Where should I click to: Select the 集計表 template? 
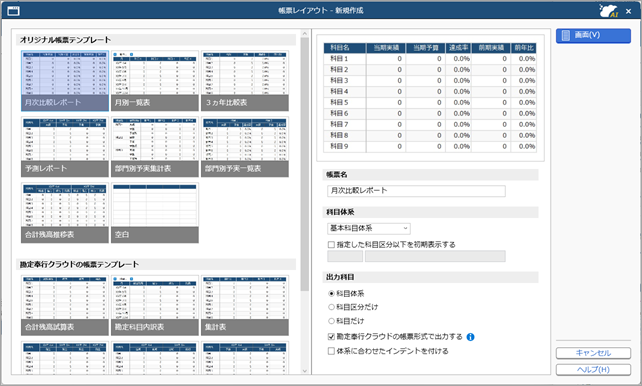(x=245, y=305)
